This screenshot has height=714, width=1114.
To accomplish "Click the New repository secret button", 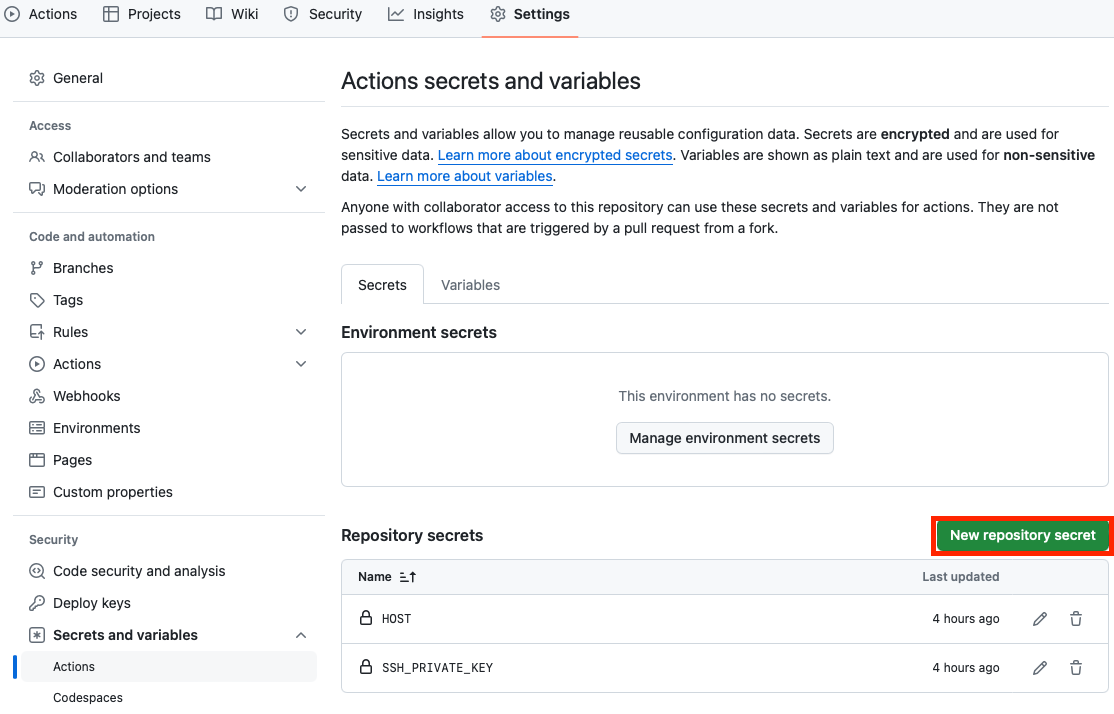I will click(1022, 536).
